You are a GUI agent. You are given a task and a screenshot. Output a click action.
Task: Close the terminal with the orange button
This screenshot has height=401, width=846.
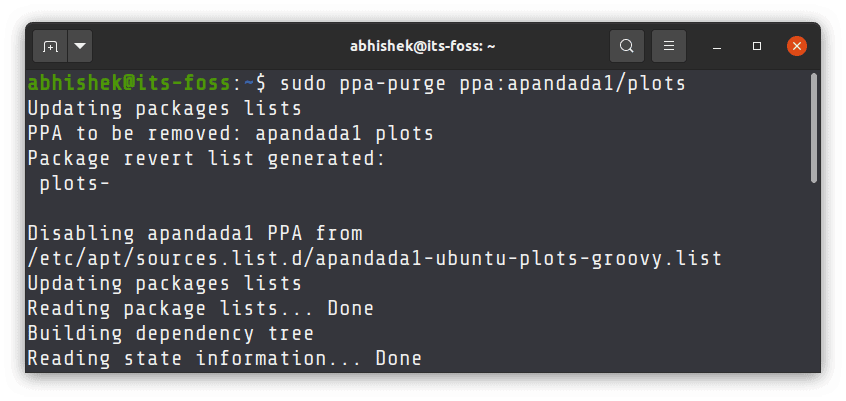pos(797,46)
